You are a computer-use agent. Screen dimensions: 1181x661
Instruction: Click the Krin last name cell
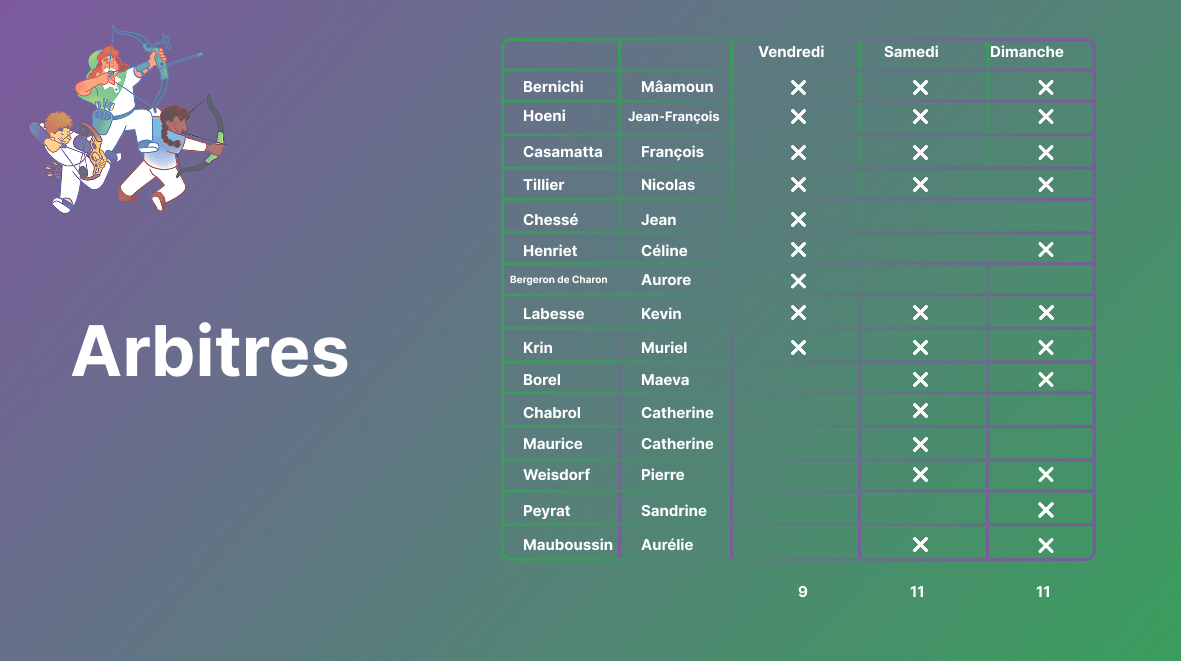pos(538,348)
